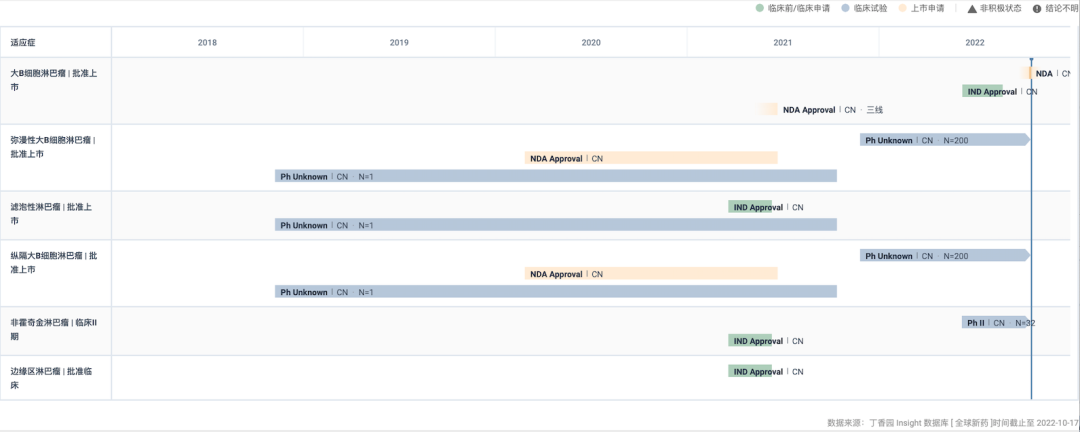Click the 2022 year column header
The height and width of the screenshot is (432, 1080).
(975, 42)
